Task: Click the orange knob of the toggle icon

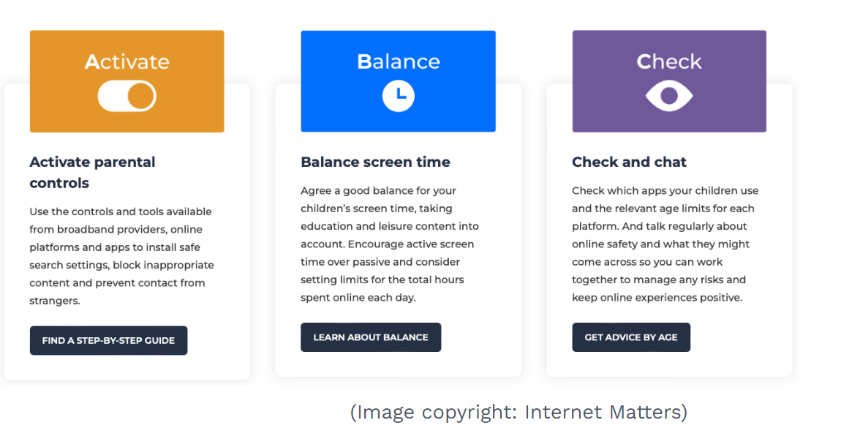Action: pos(141,96)
